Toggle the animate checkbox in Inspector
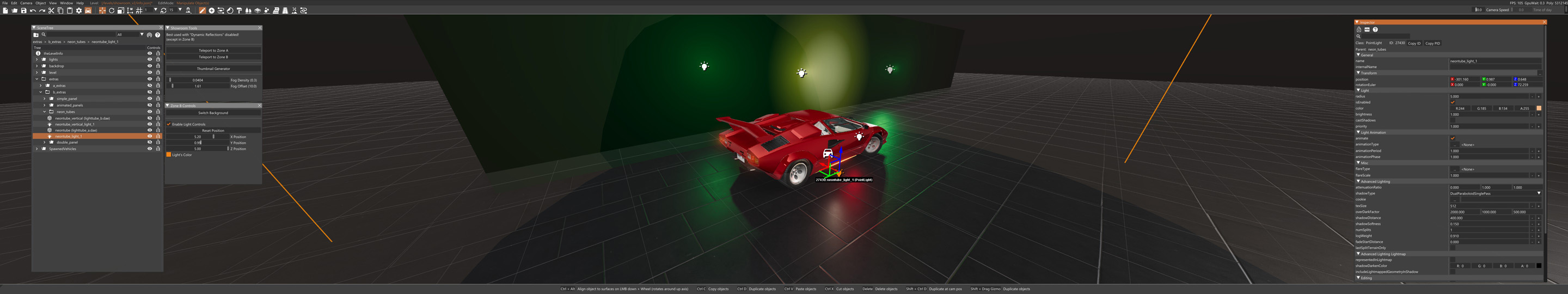The height and width of the screenshot is (294, 1568). tap(1453, 138)
